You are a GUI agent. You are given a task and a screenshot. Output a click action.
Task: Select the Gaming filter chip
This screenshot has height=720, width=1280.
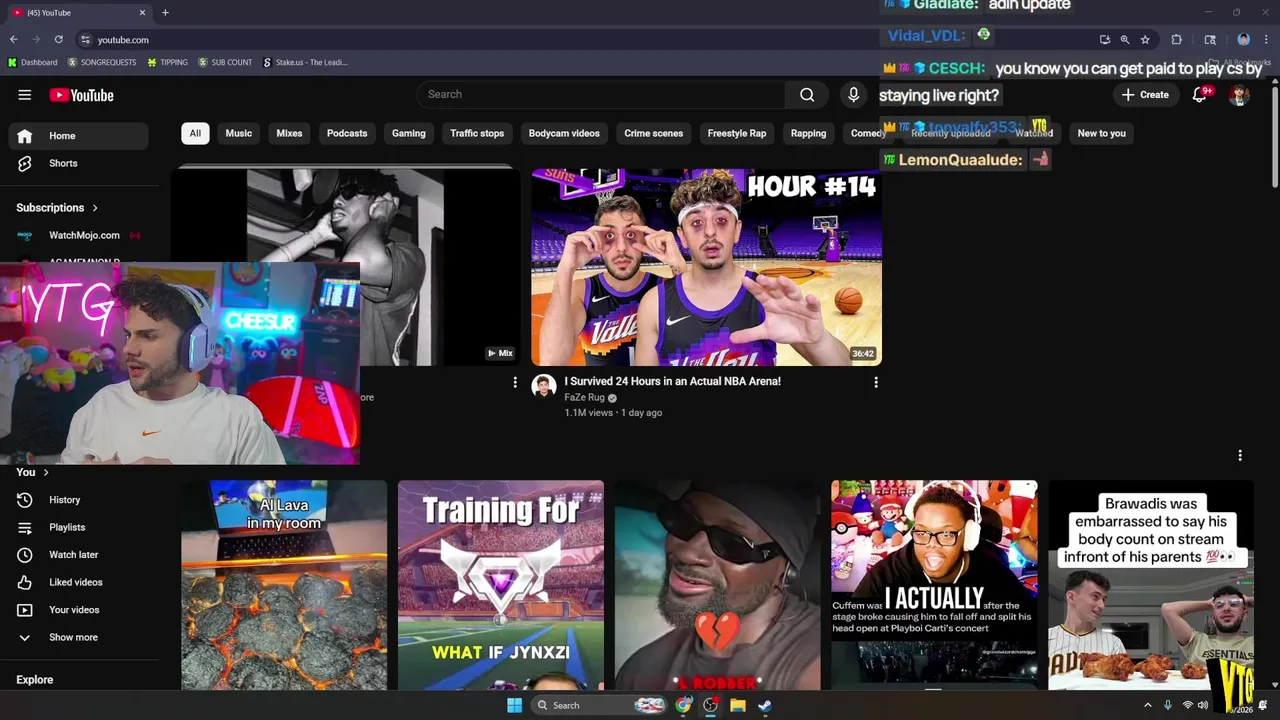[x=409, y=133]
